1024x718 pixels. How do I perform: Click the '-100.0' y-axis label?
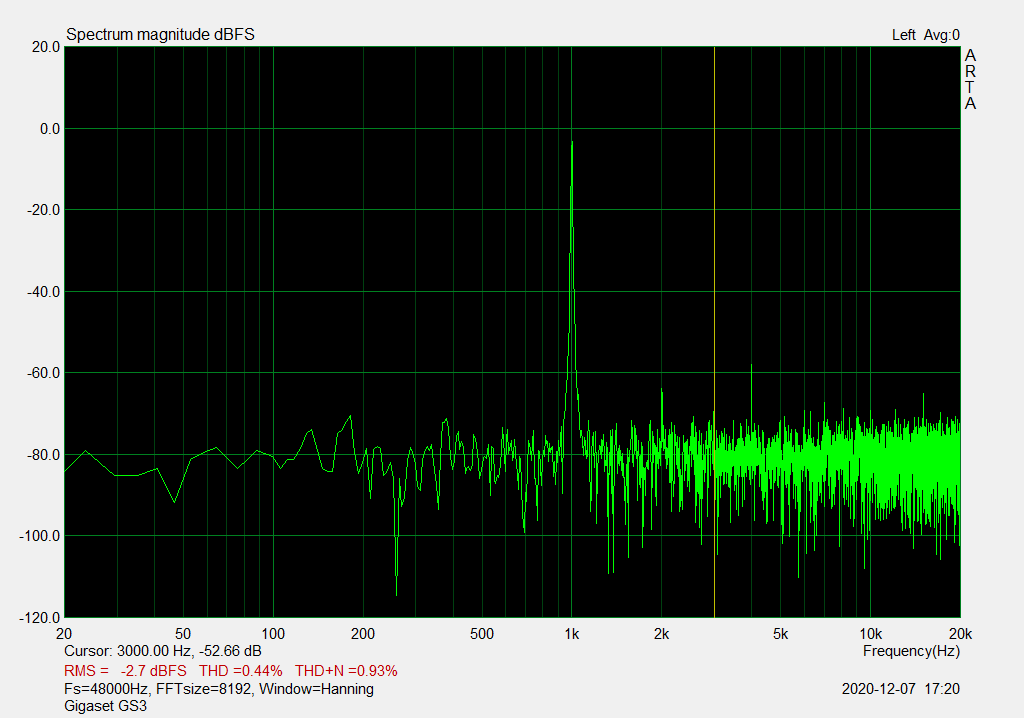(x=40, y=536)
